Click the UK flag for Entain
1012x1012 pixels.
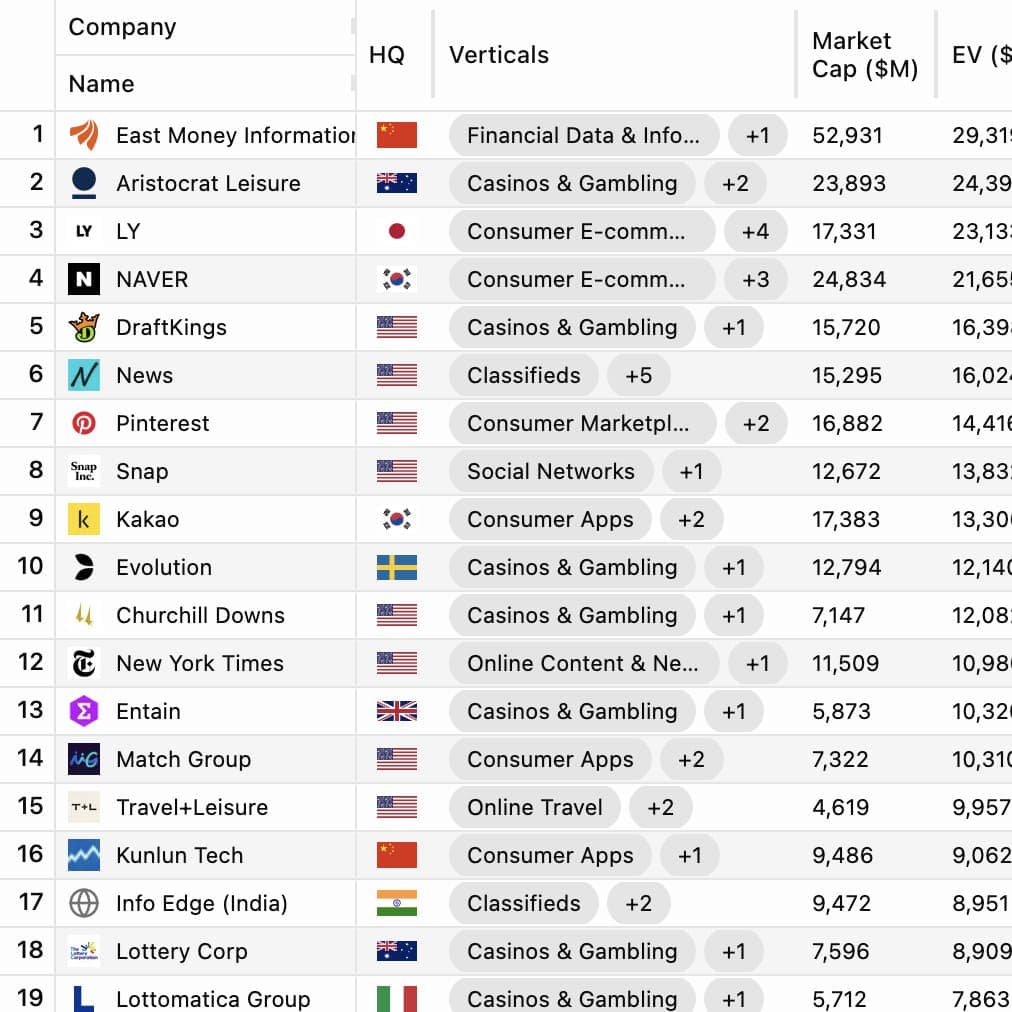(397, 711)
